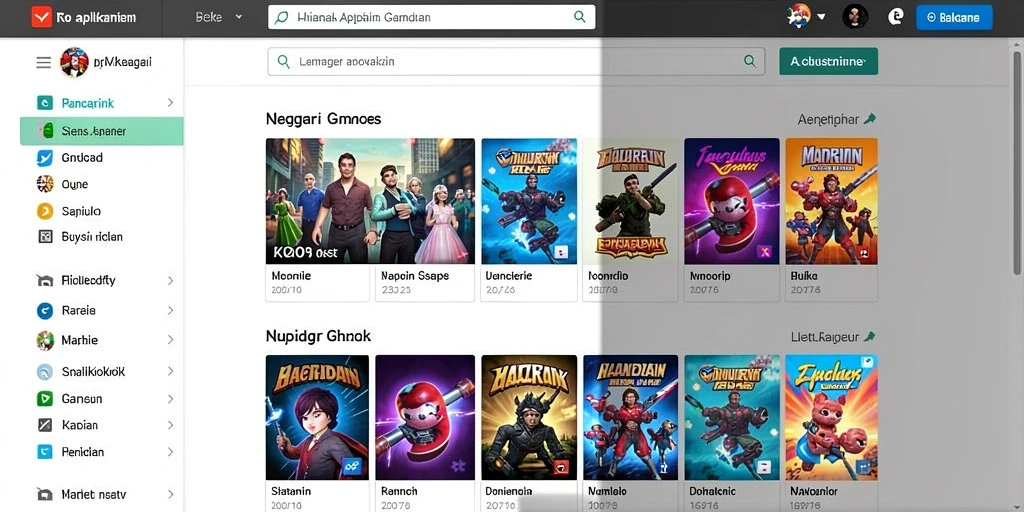The height and width of the screenshot is (512, 1024).
Task: Click the Snalikiokrok sidebar icon
Action: (x=44, y=372)
